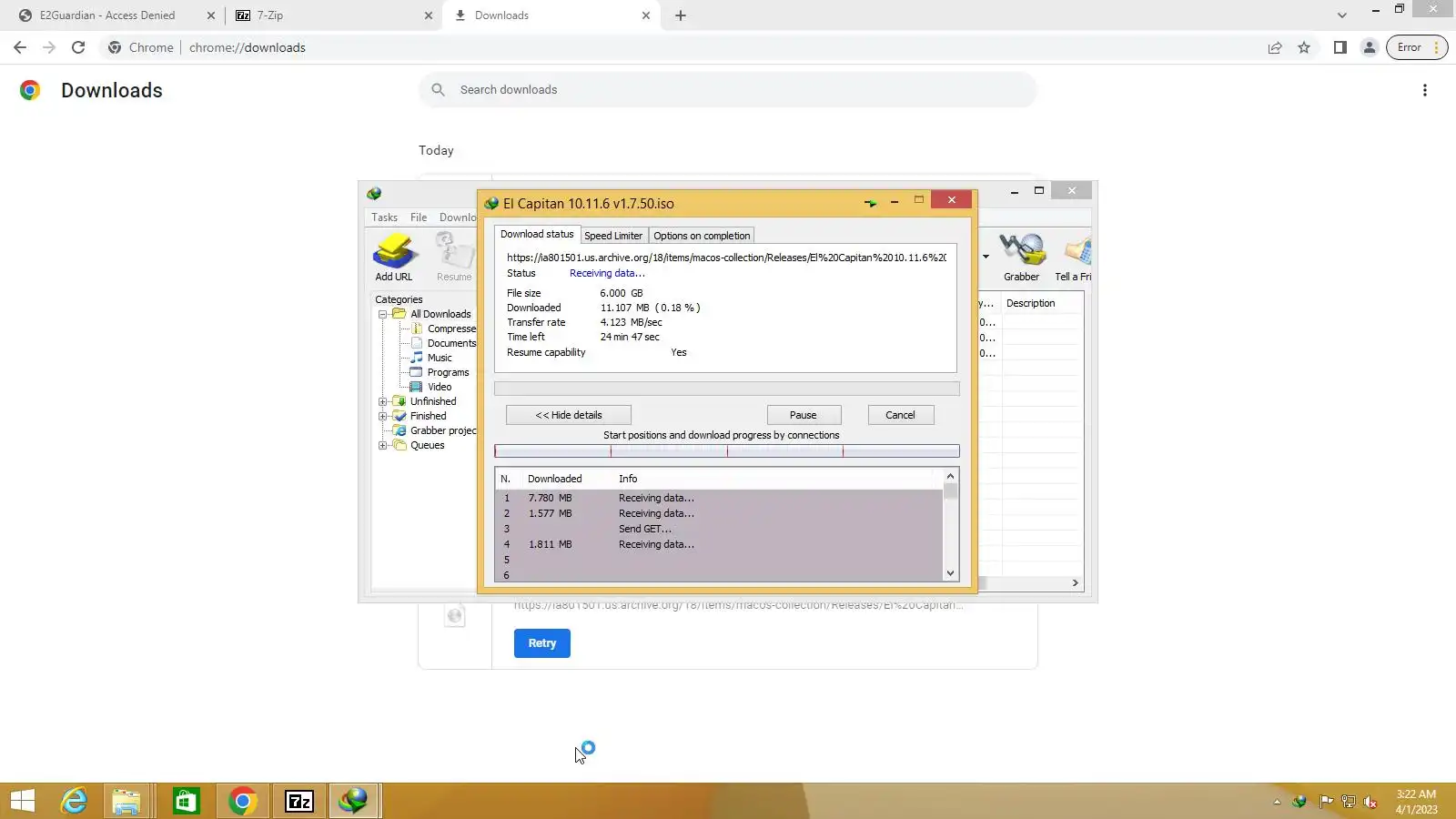The width and height of the screenshot is (1456, 819).
Task: Open Chrome side panel icon
Action: 1340,47
